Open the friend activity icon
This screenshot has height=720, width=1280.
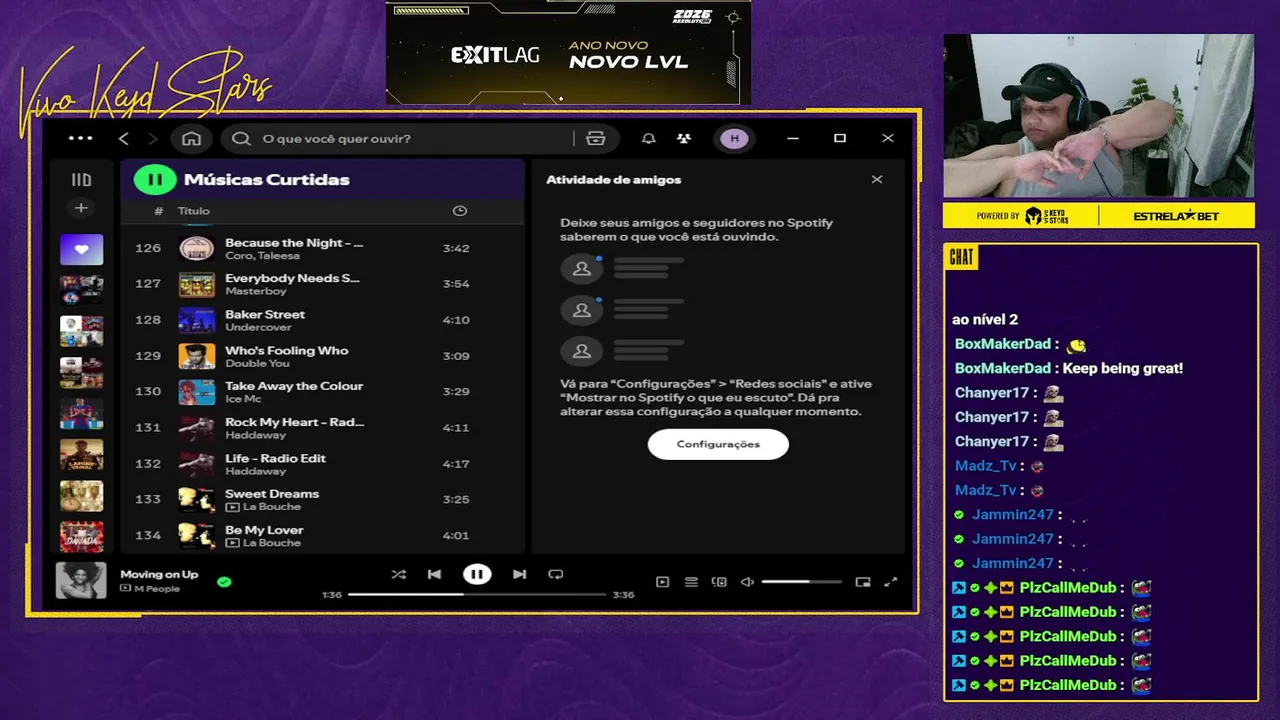(x=684, y=138)
